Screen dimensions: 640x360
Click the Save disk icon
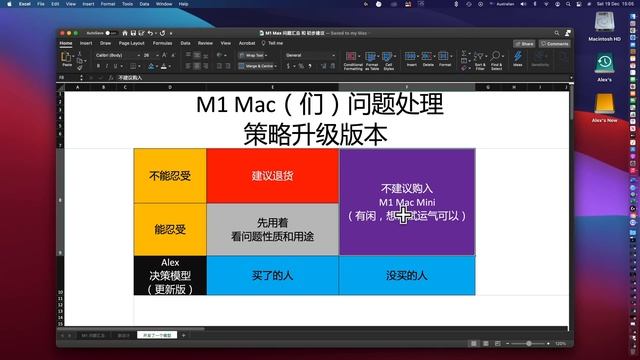[133, 33]
